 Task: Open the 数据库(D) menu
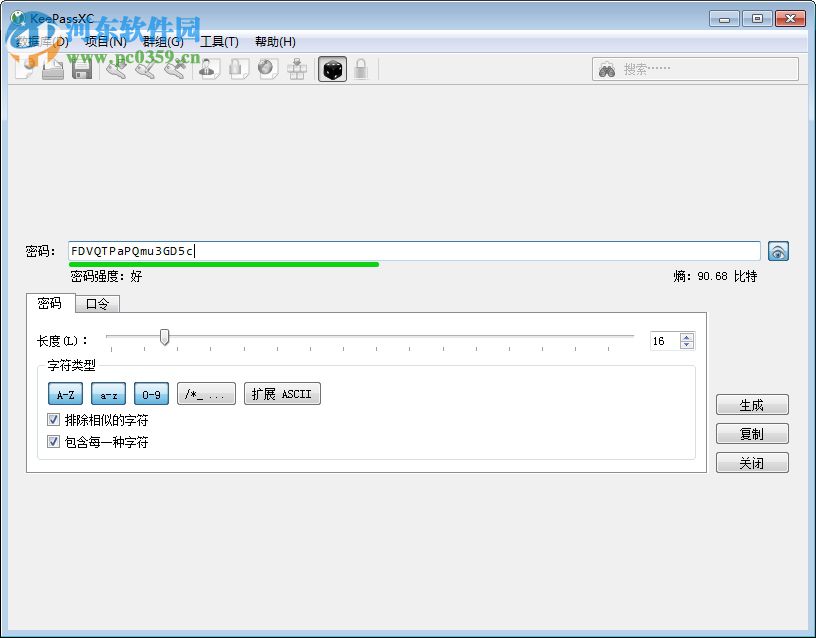coord(42,42)
